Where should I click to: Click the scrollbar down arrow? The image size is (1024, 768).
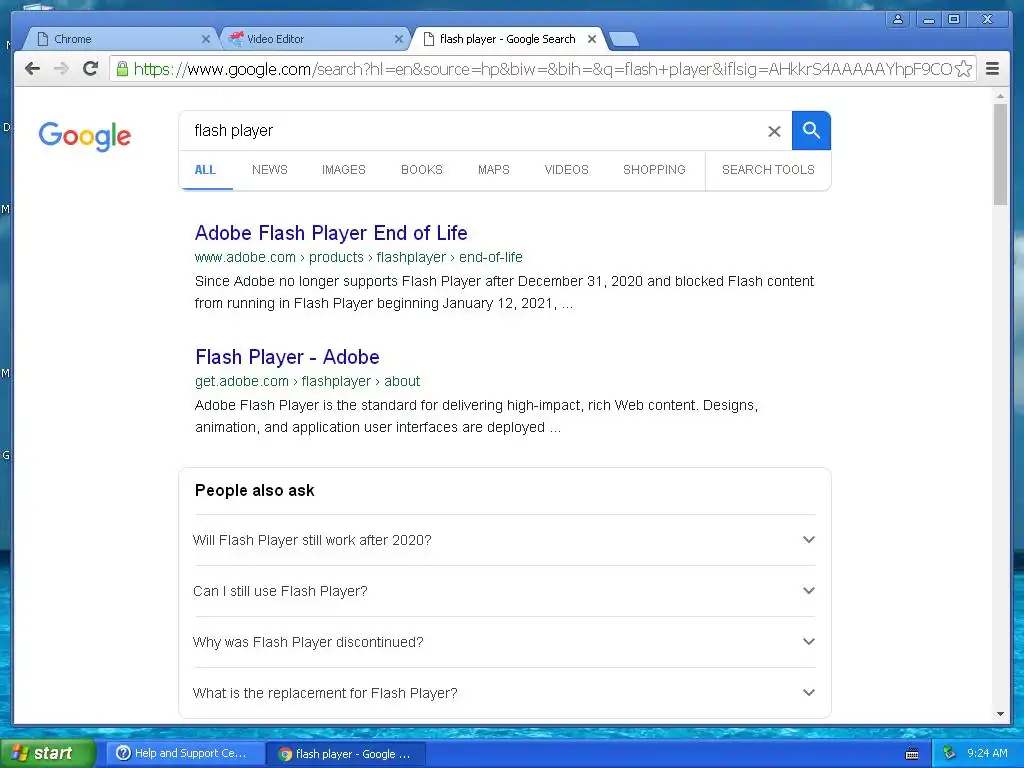pyautogui.click(x=1000, y=714)
